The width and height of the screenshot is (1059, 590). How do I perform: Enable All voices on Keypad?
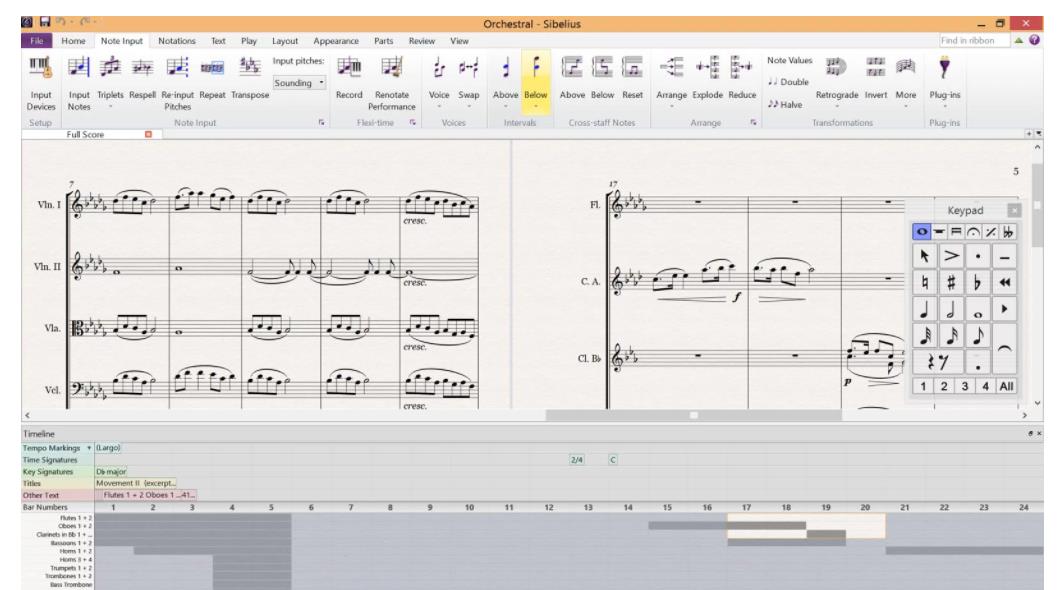[x=1008, y=386]
